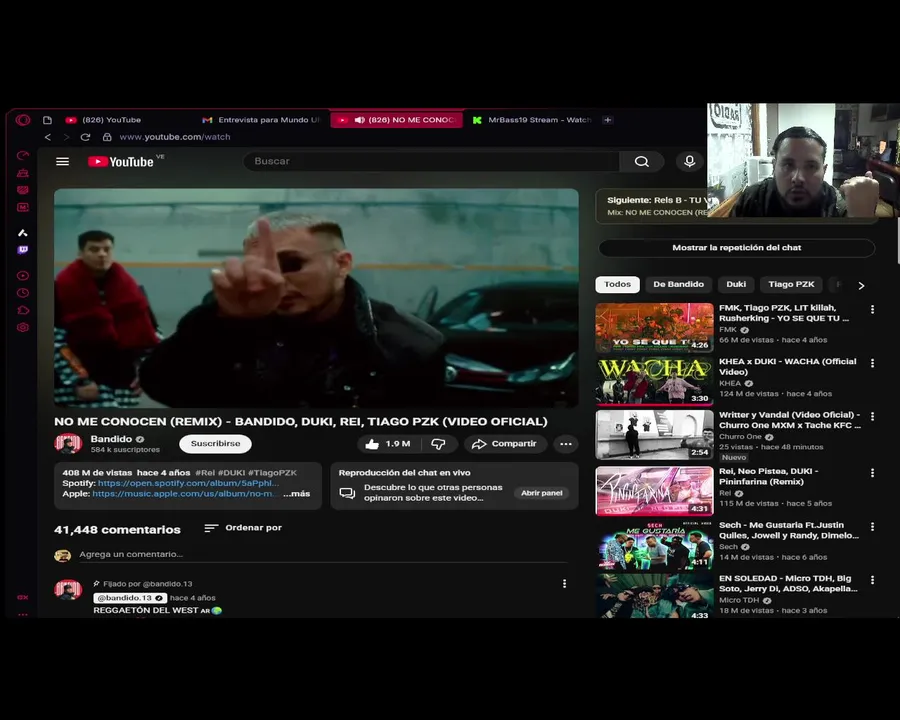
Task: Open GX Control speedometer in sidebar
Action: [x=23, y=156]
